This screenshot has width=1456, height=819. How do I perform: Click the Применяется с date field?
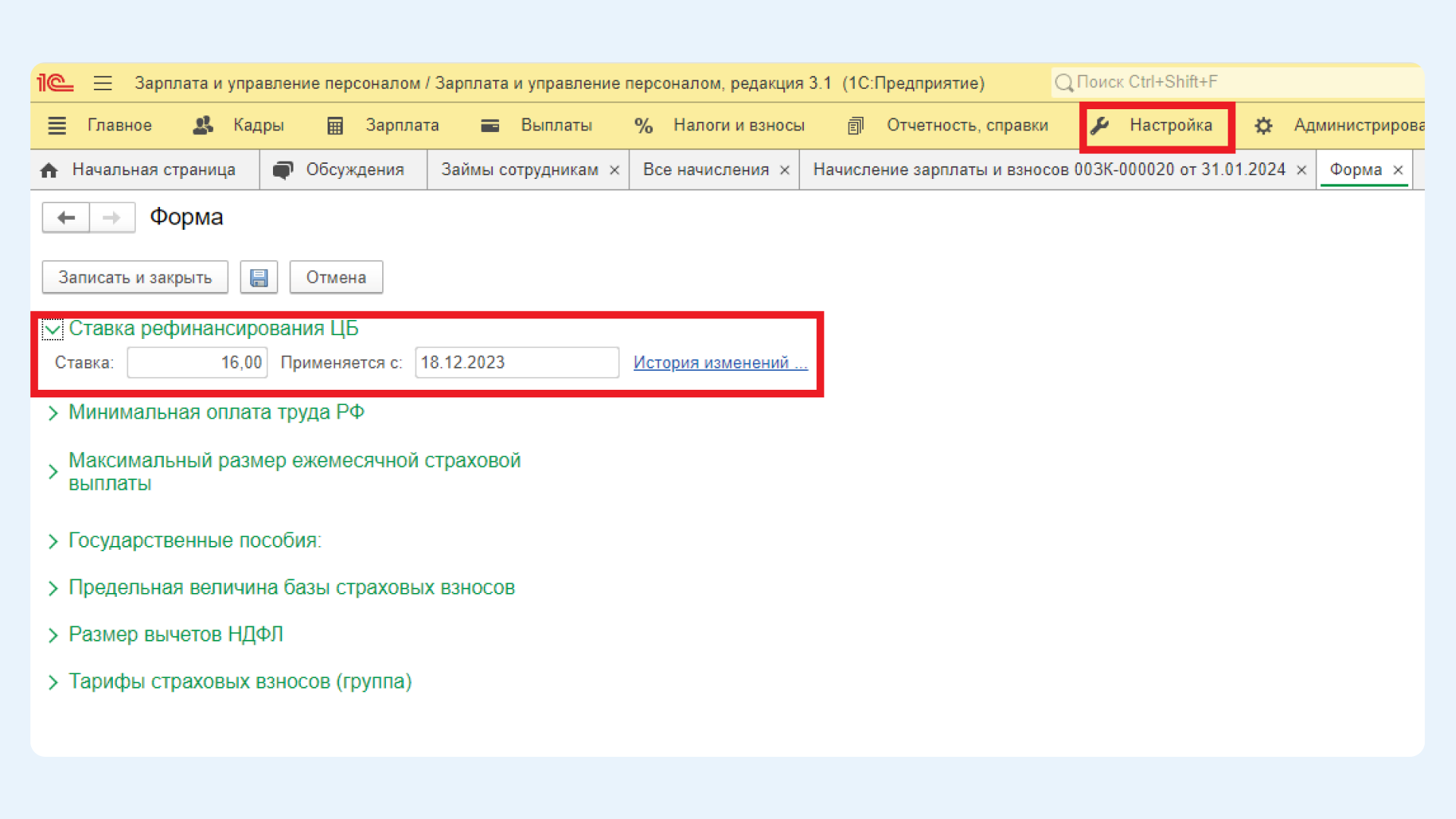[x=517, y=362]
